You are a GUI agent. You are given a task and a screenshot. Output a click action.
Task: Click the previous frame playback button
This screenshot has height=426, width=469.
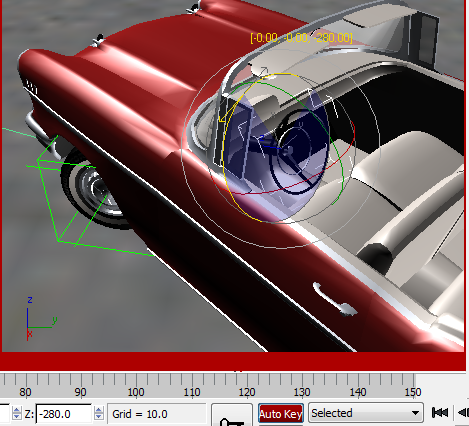pyautogui.click(x=463, y=413)
